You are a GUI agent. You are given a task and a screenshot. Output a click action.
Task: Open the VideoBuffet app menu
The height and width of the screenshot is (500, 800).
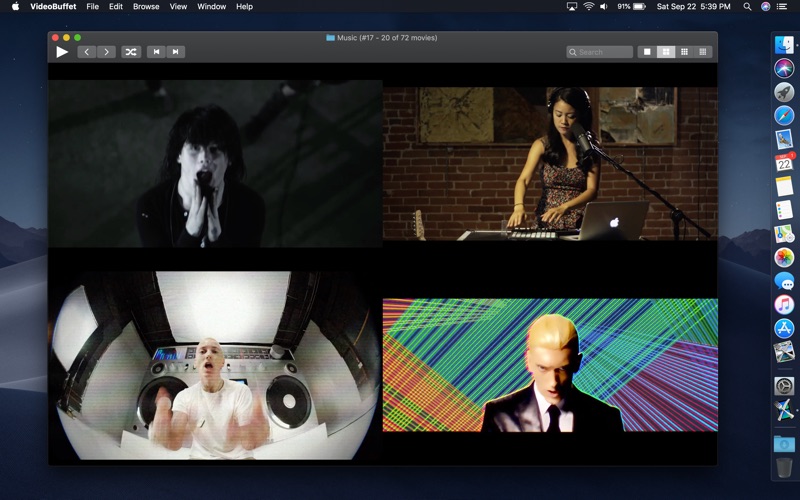[x=53, y=7]
